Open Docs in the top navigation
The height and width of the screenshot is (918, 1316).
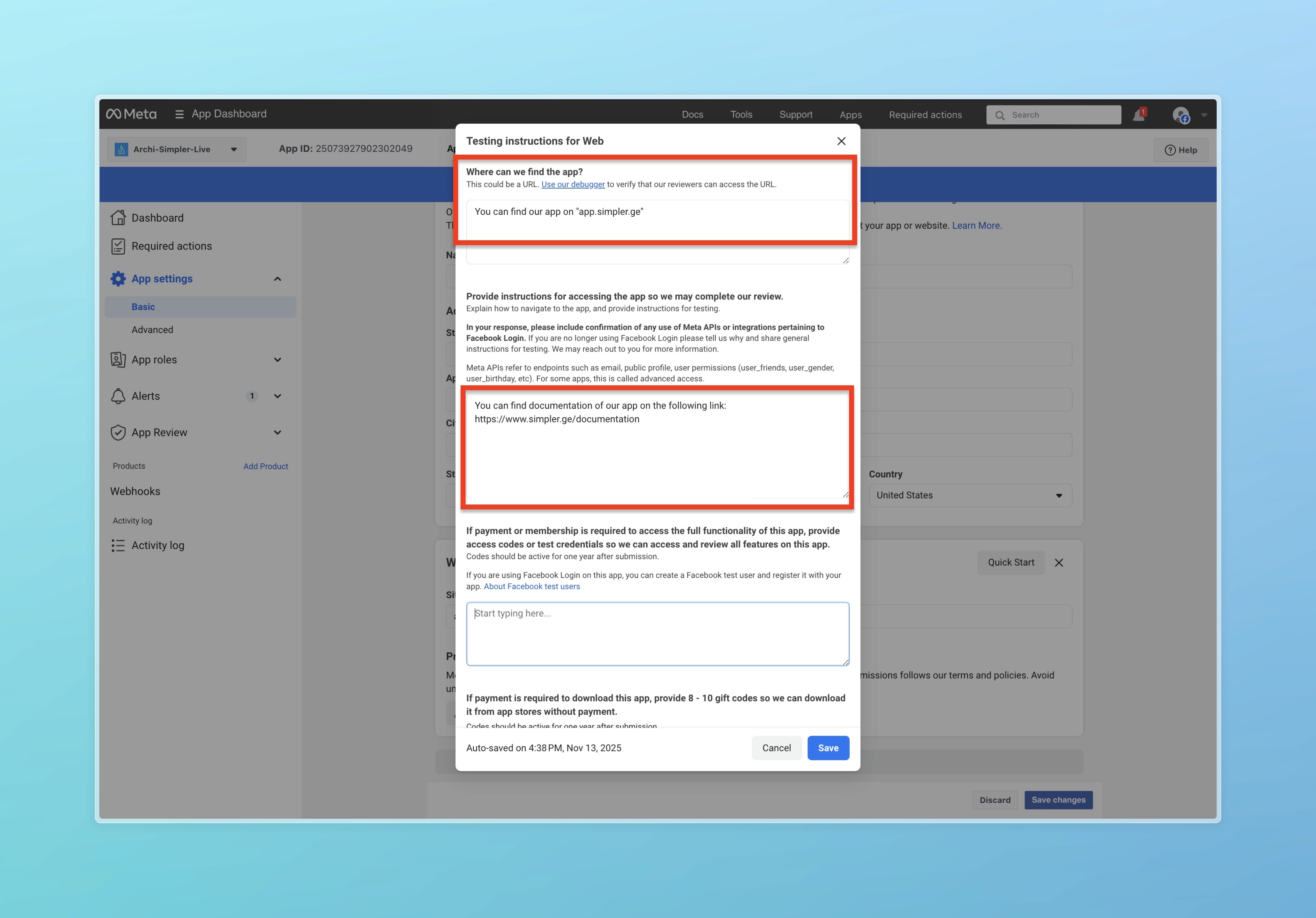click(x=692, y=115)
